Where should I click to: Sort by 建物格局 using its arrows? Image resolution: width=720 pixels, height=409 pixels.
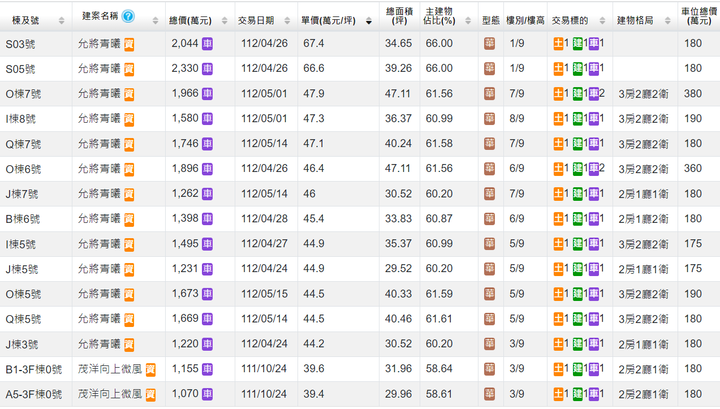tap(668, 21)
